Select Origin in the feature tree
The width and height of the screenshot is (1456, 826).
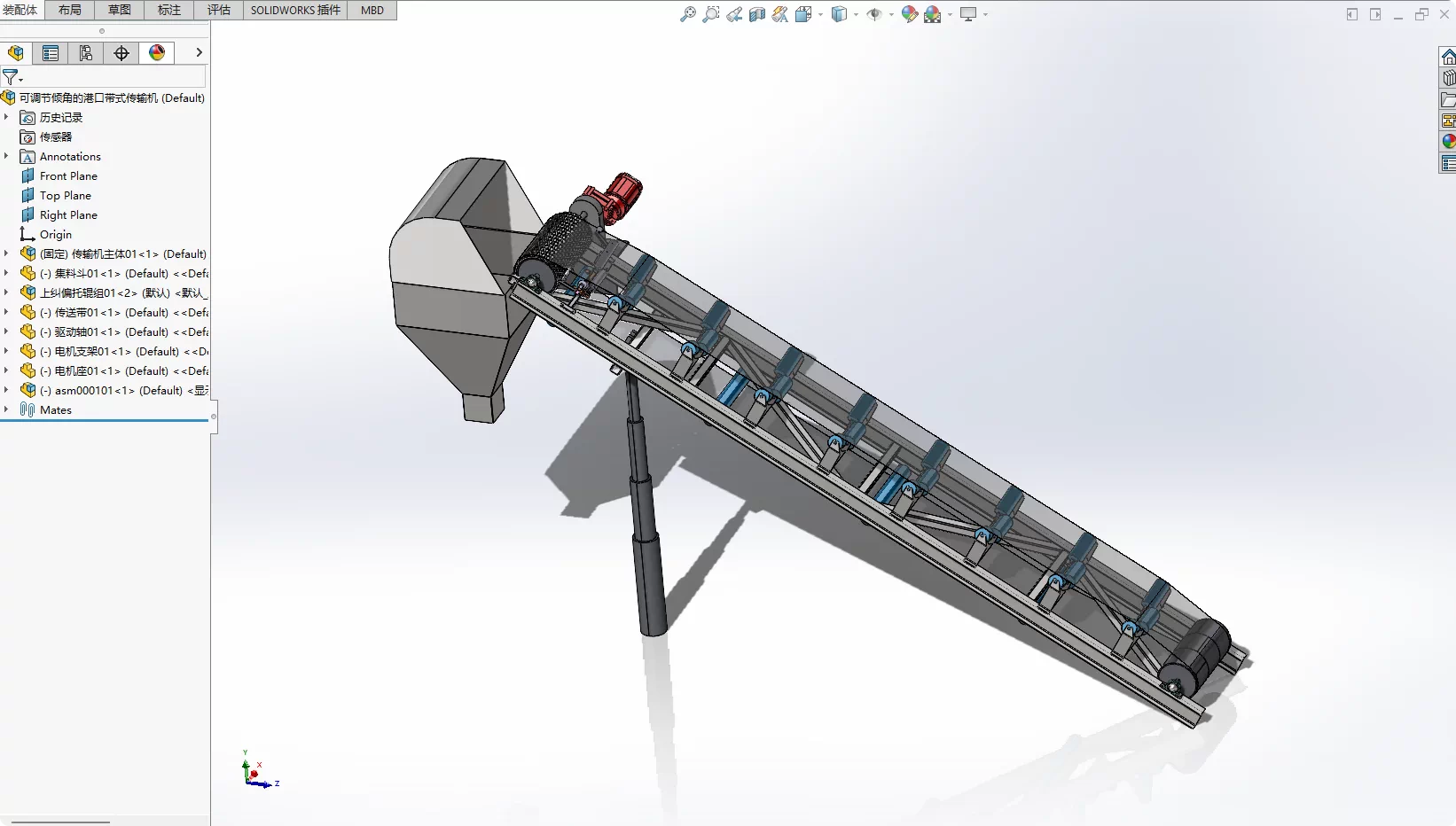pyautogui.click(x=56, y=235)
